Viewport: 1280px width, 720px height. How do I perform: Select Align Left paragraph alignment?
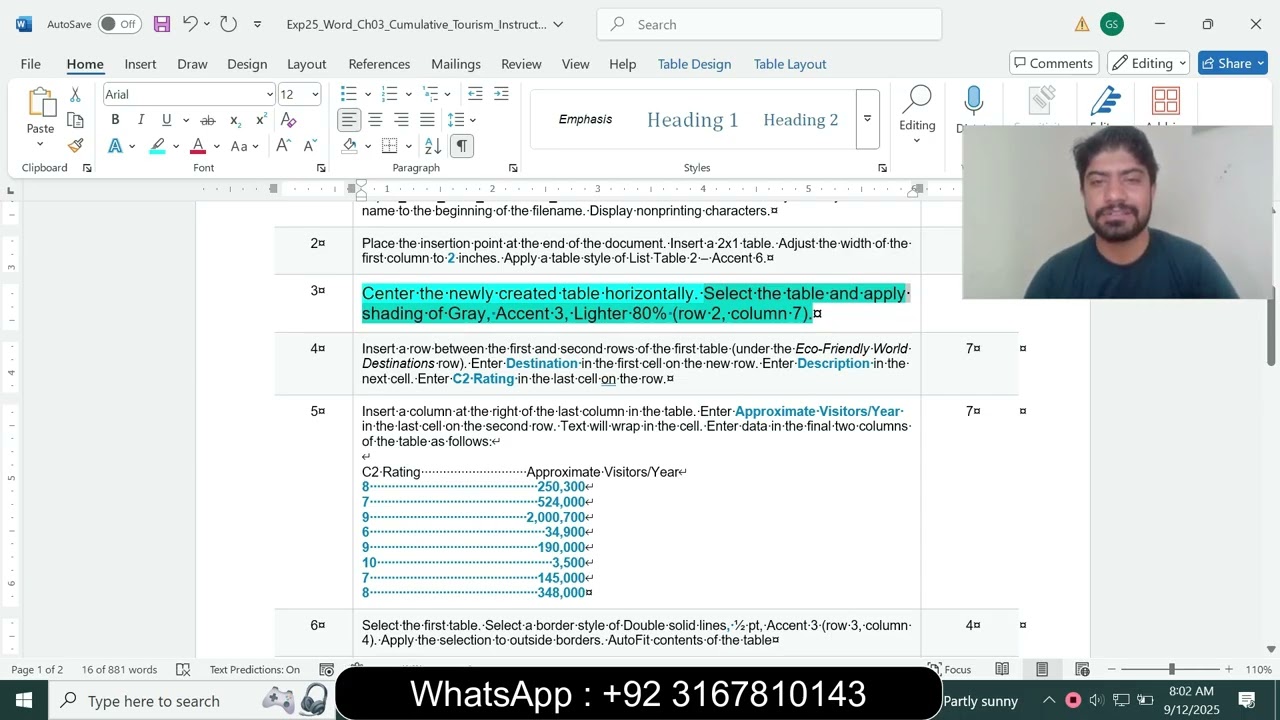coord(348,120)
